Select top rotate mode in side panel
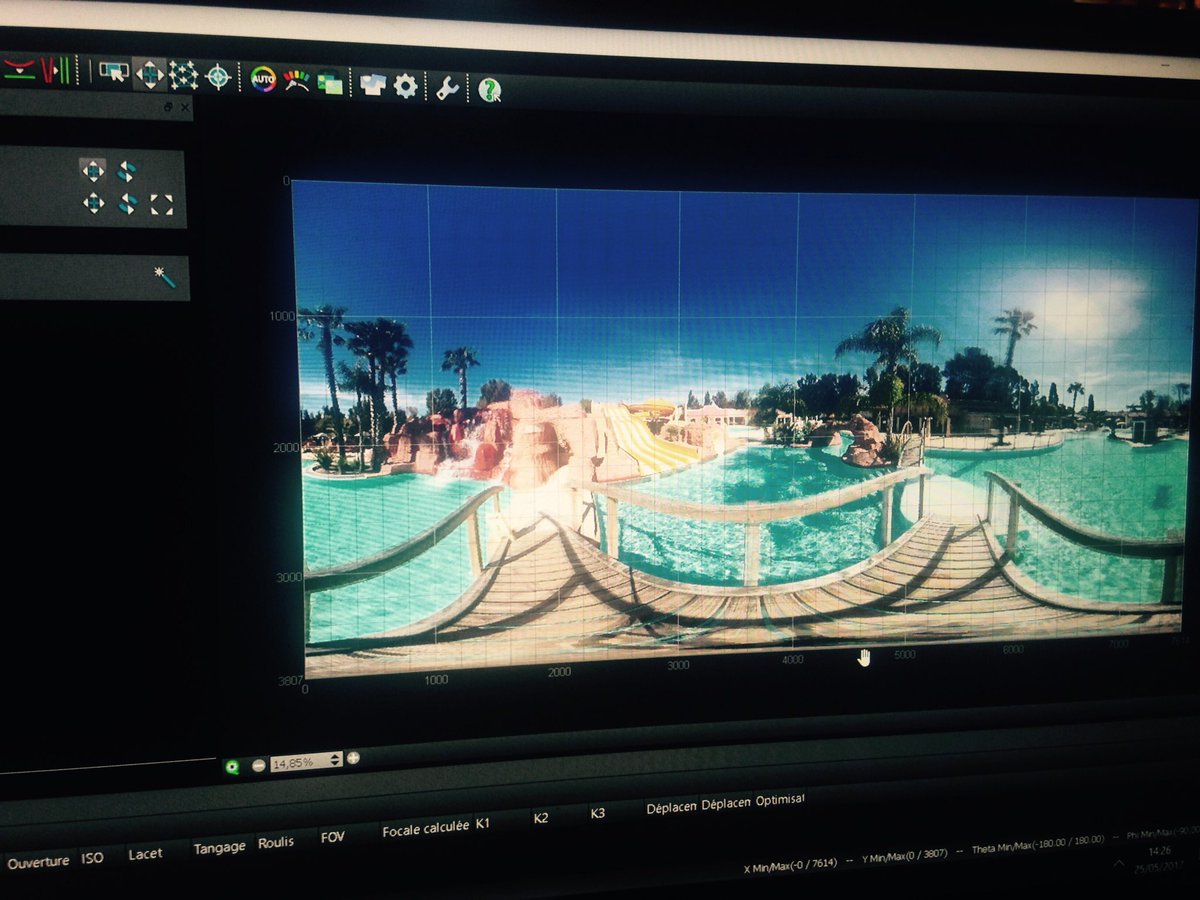 tap(126, 171)
